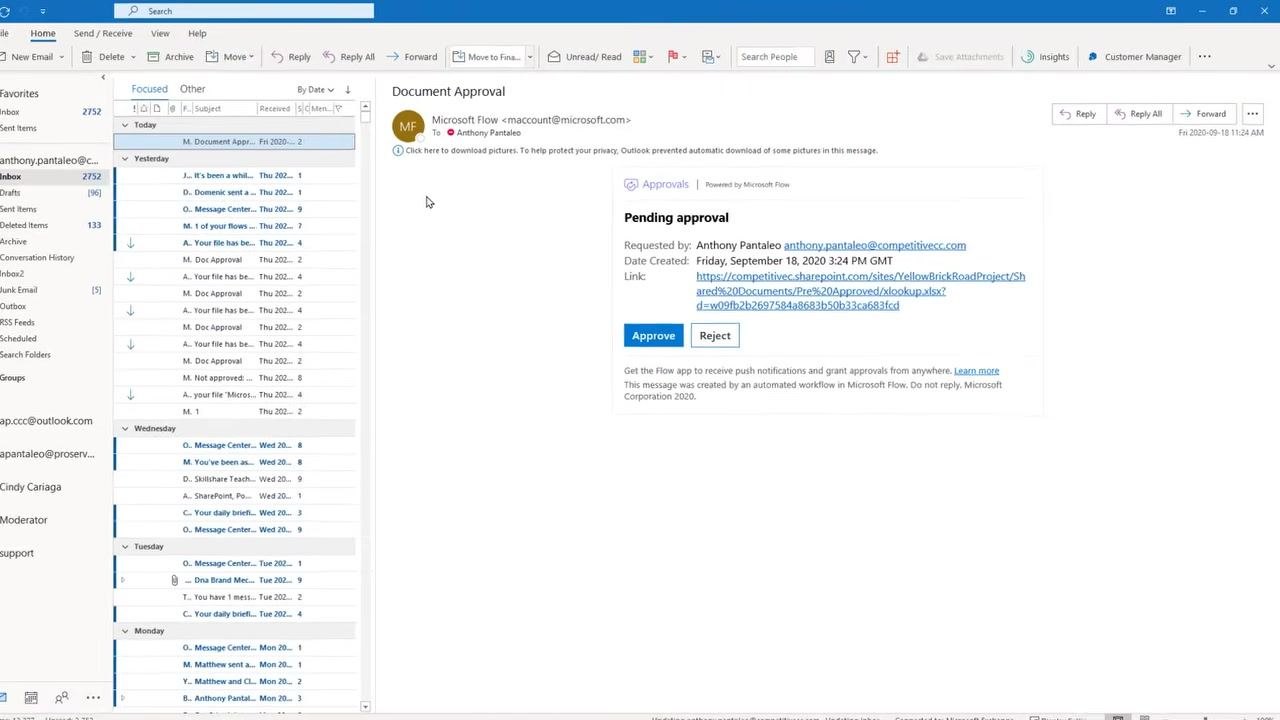Open the Send / Receive tab

(x=103, y=33)
